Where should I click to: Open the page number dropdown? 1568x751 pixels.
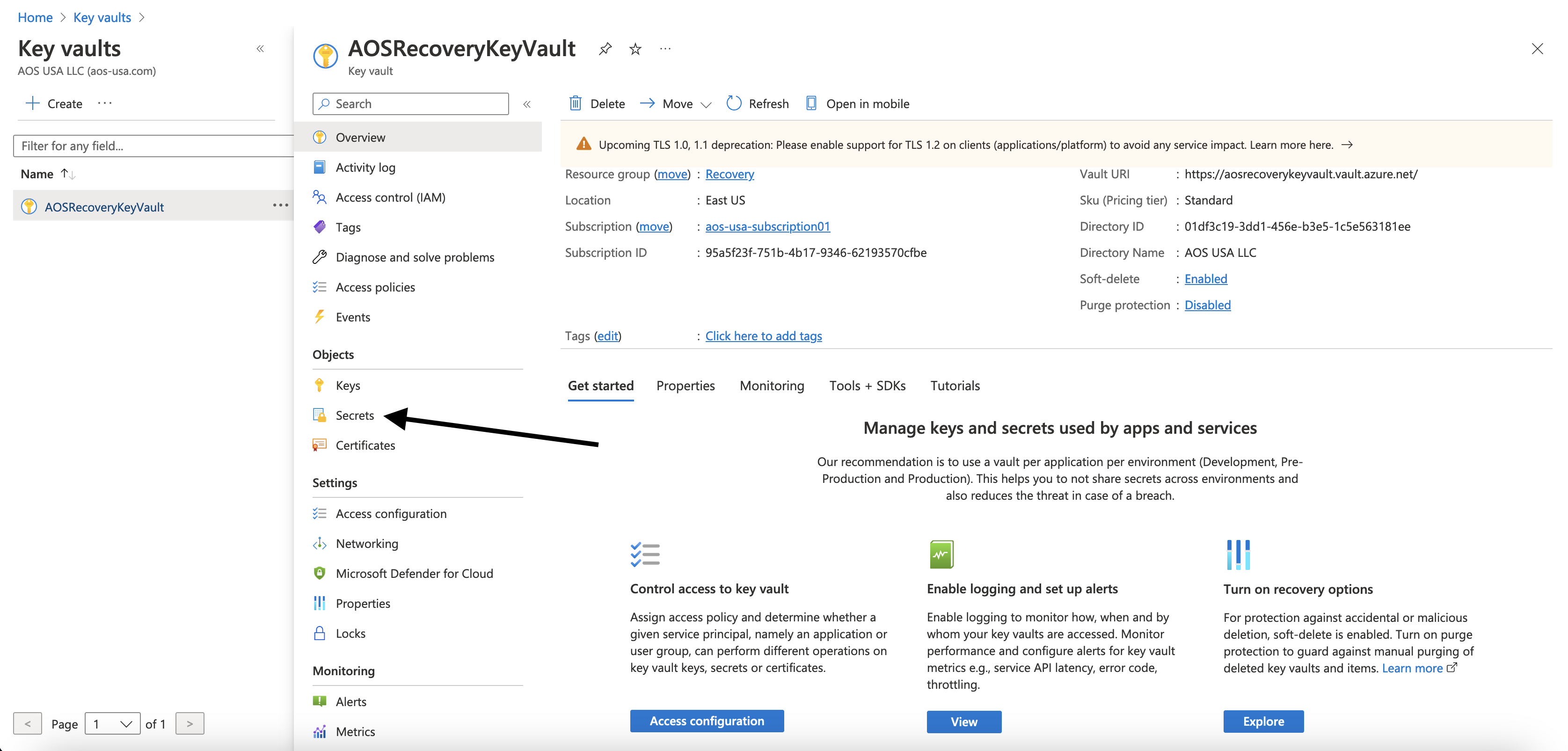pos(112,723)
